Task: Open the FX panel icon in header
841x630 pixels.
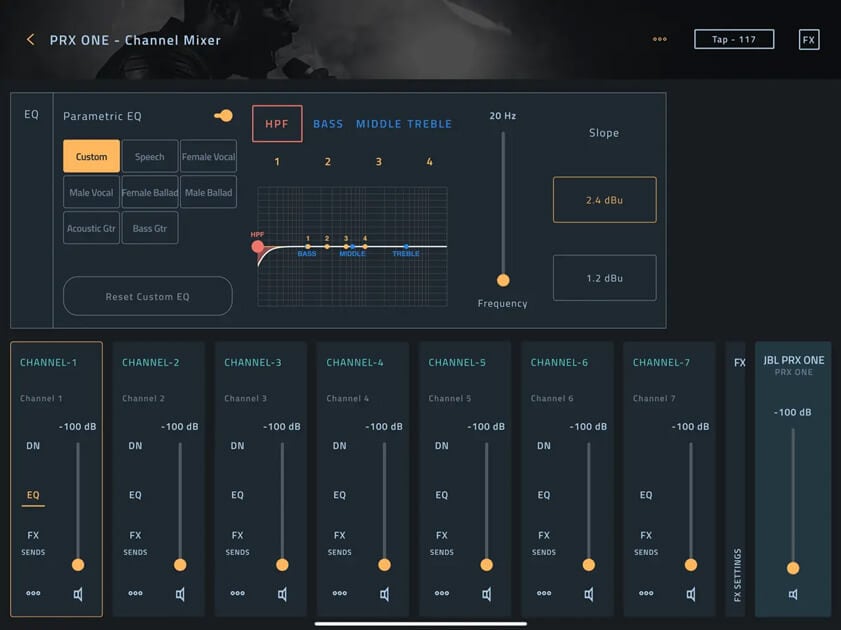Action: click(809, 40)
